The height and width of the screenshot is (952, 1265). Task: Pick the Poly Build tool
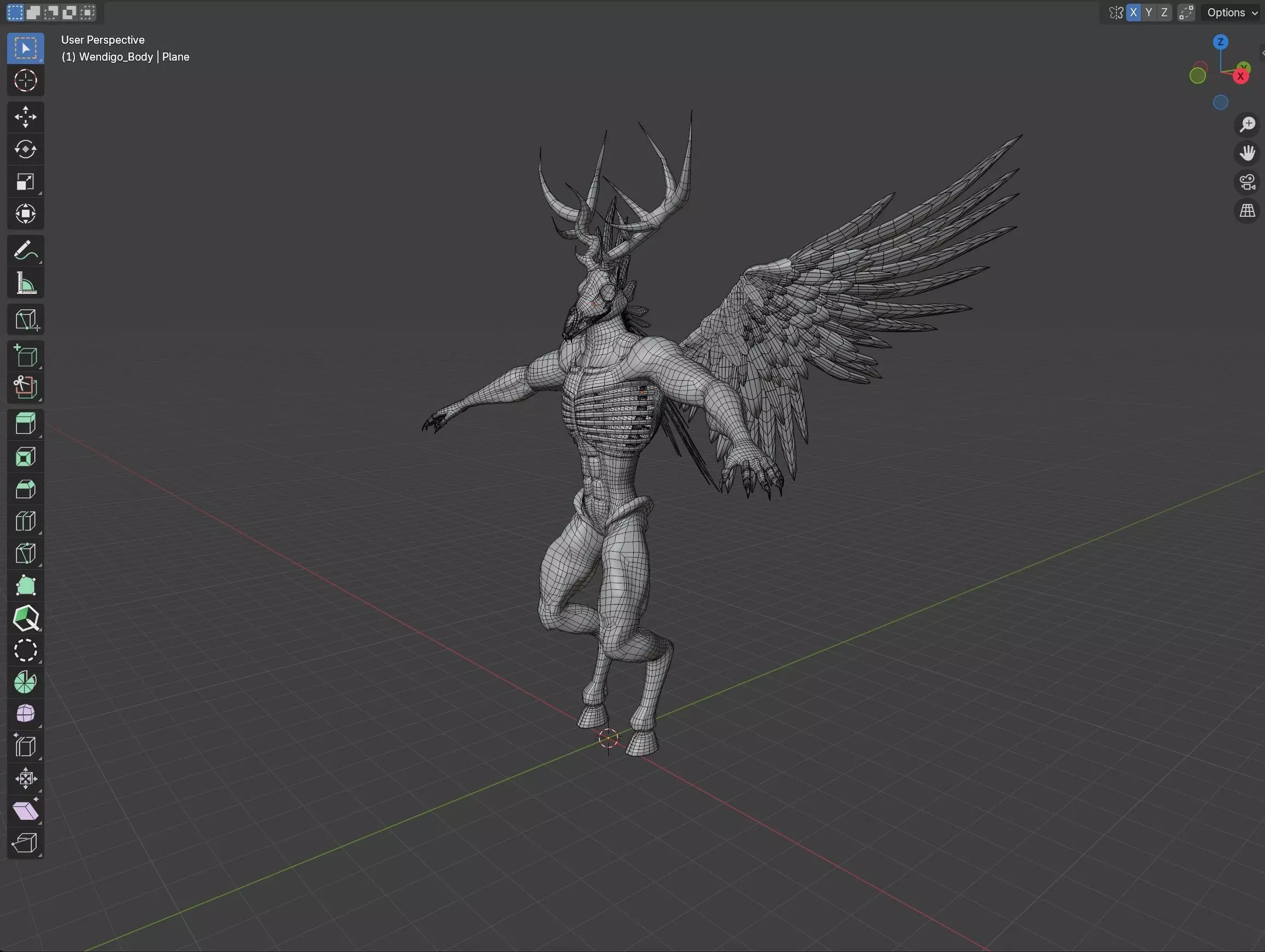tap(25, 586)
